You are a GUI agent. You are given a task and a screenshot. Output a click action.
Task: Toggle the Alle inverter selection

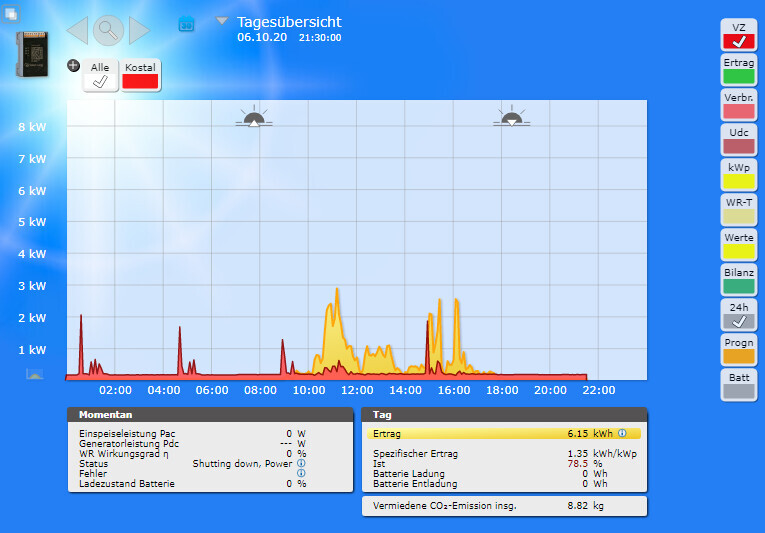[x=100, y=75]
